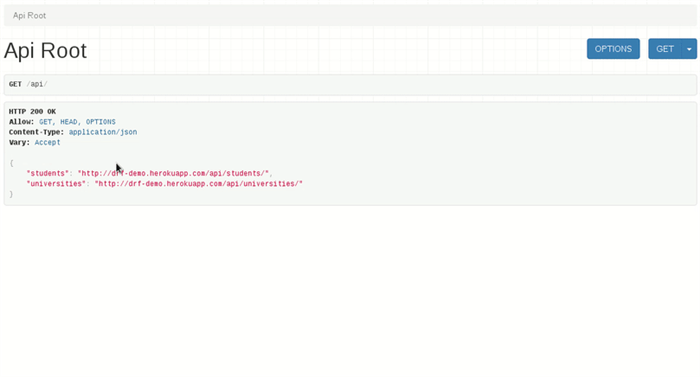Click the /api/ path text in request box
700x377 pixels.
(x=37, y=84)
